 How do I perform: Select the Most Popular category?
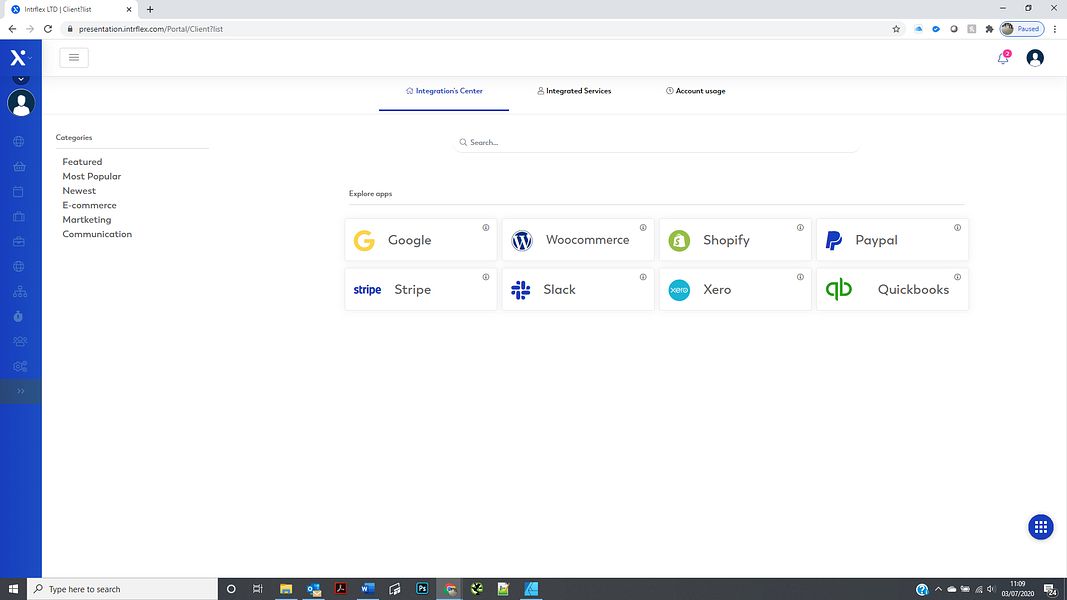[92, 176]
